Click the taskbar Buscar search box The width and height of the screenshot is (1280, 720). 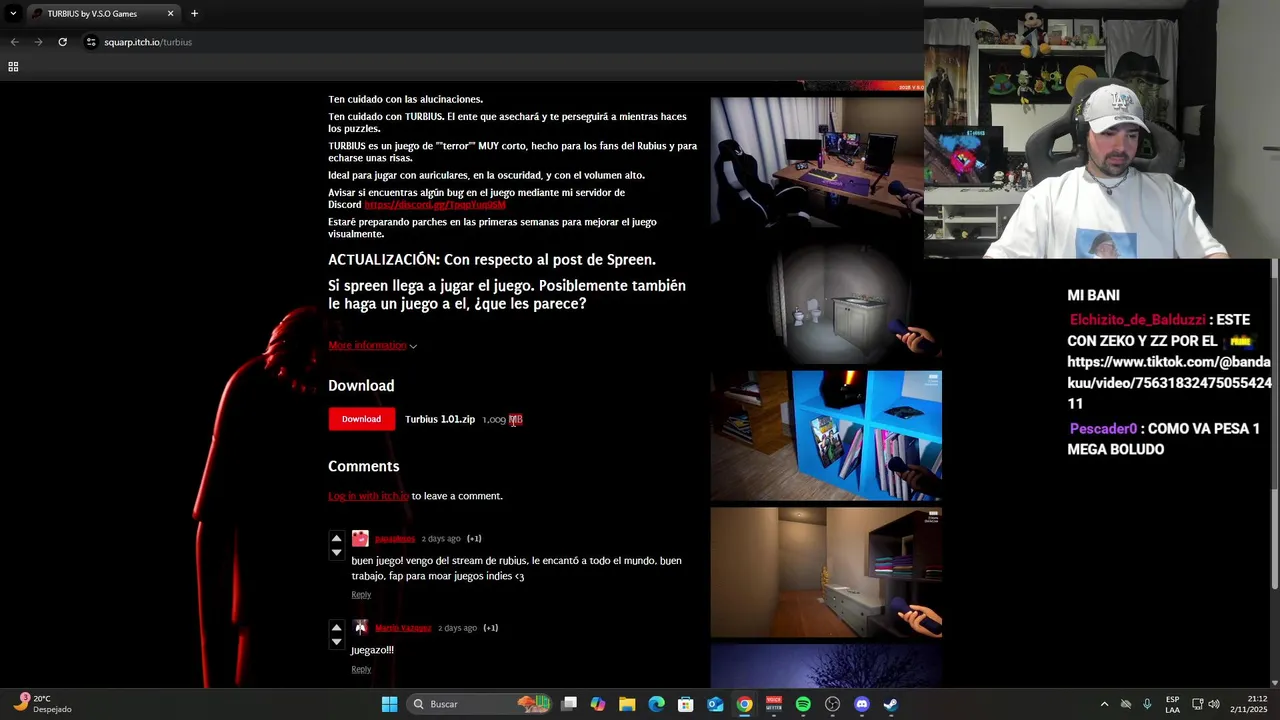(481, 704)
